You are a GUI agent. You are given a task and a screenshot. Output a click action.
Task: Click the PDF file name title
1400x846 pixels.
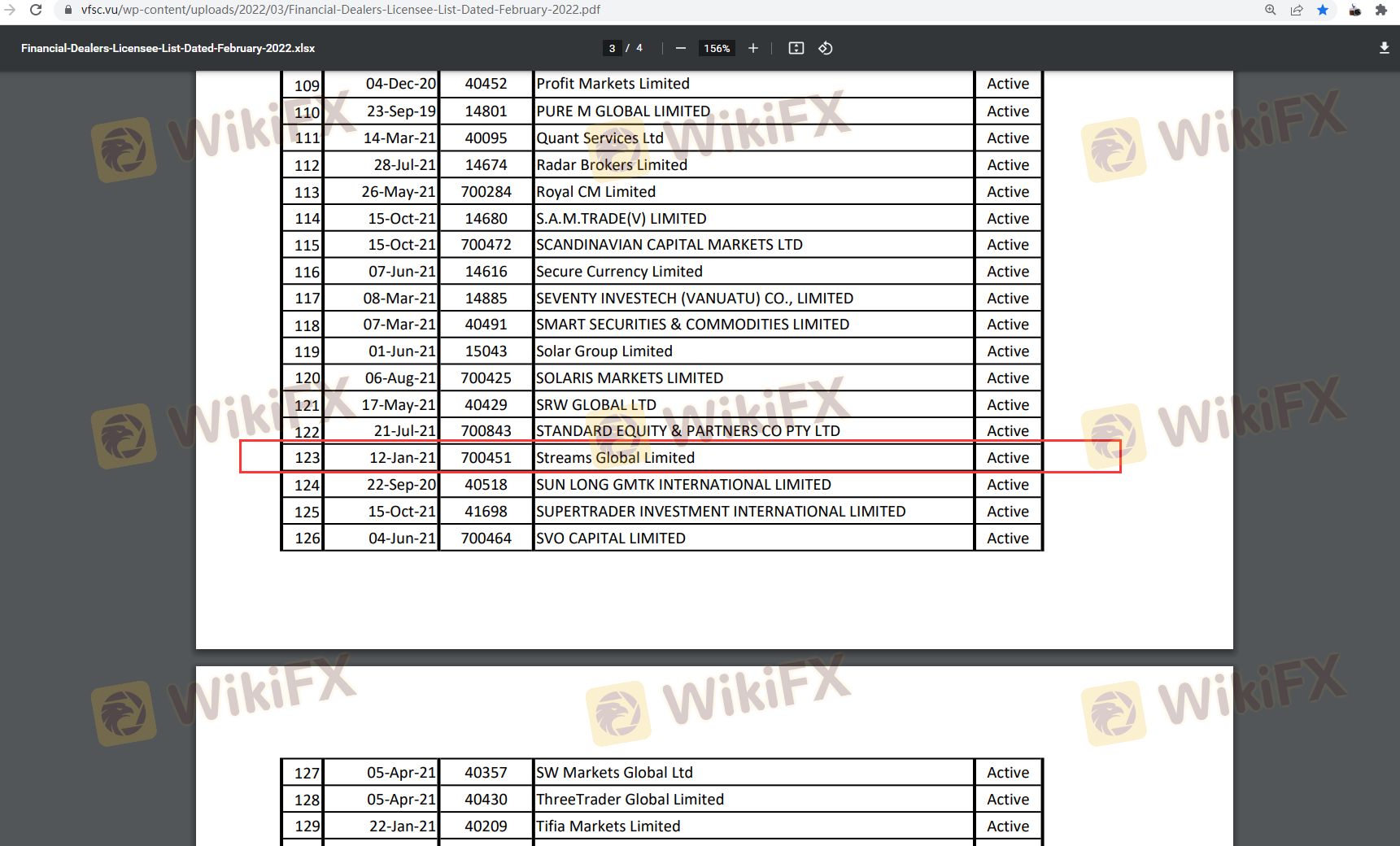click(168, 48)
